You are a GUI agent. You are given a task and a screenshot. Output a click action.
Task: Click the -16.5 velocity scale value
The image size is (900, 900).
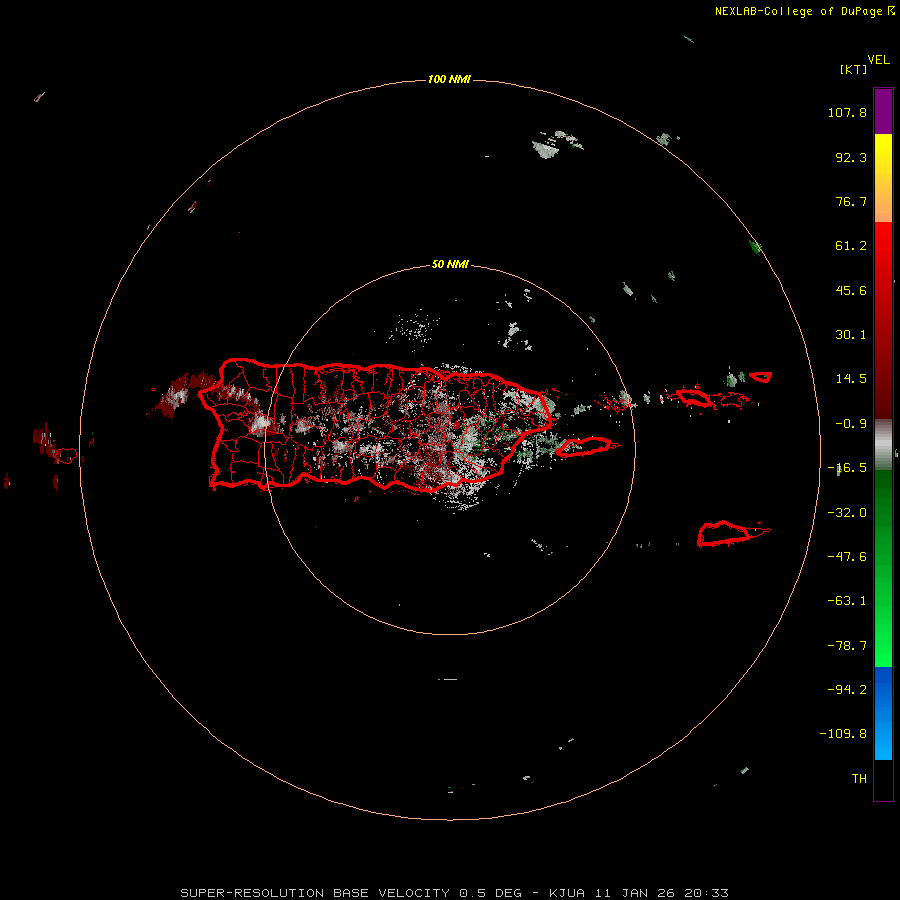[x=847, y=468]
